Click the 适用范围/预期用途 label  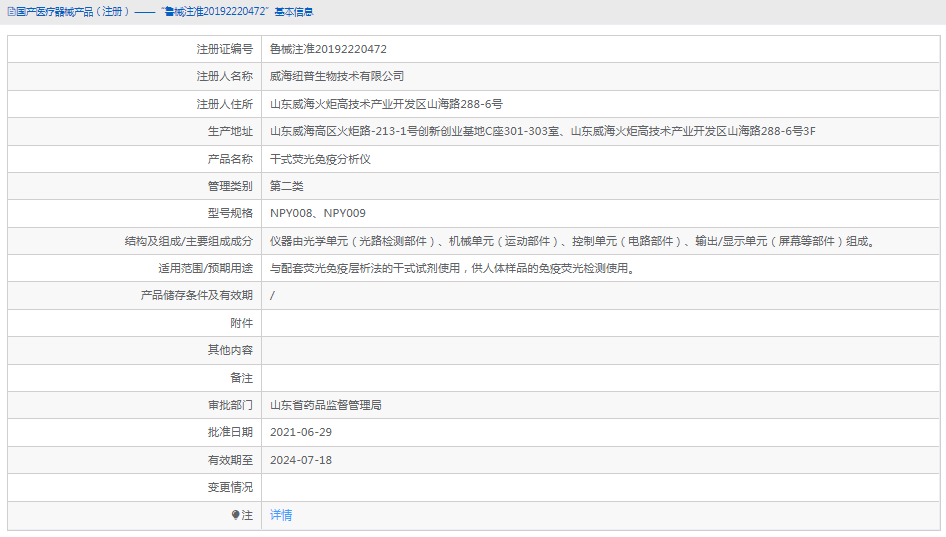coord(205,268)
